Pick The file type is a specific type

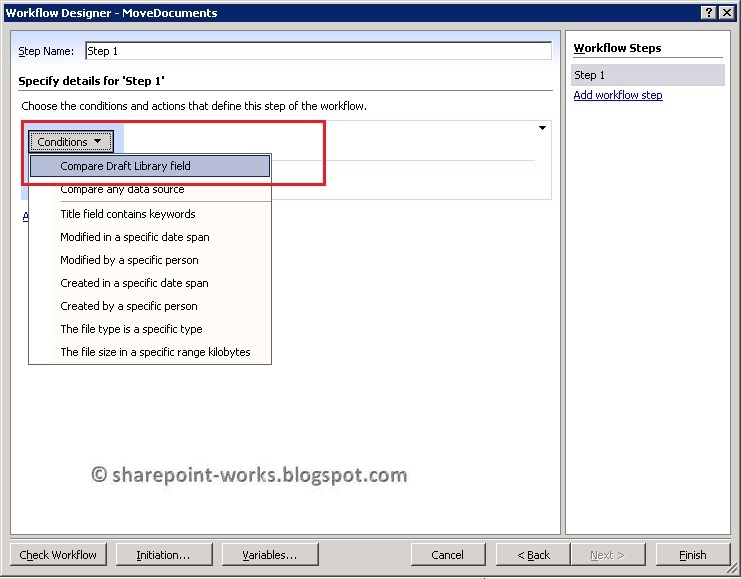tap(150, 329)
